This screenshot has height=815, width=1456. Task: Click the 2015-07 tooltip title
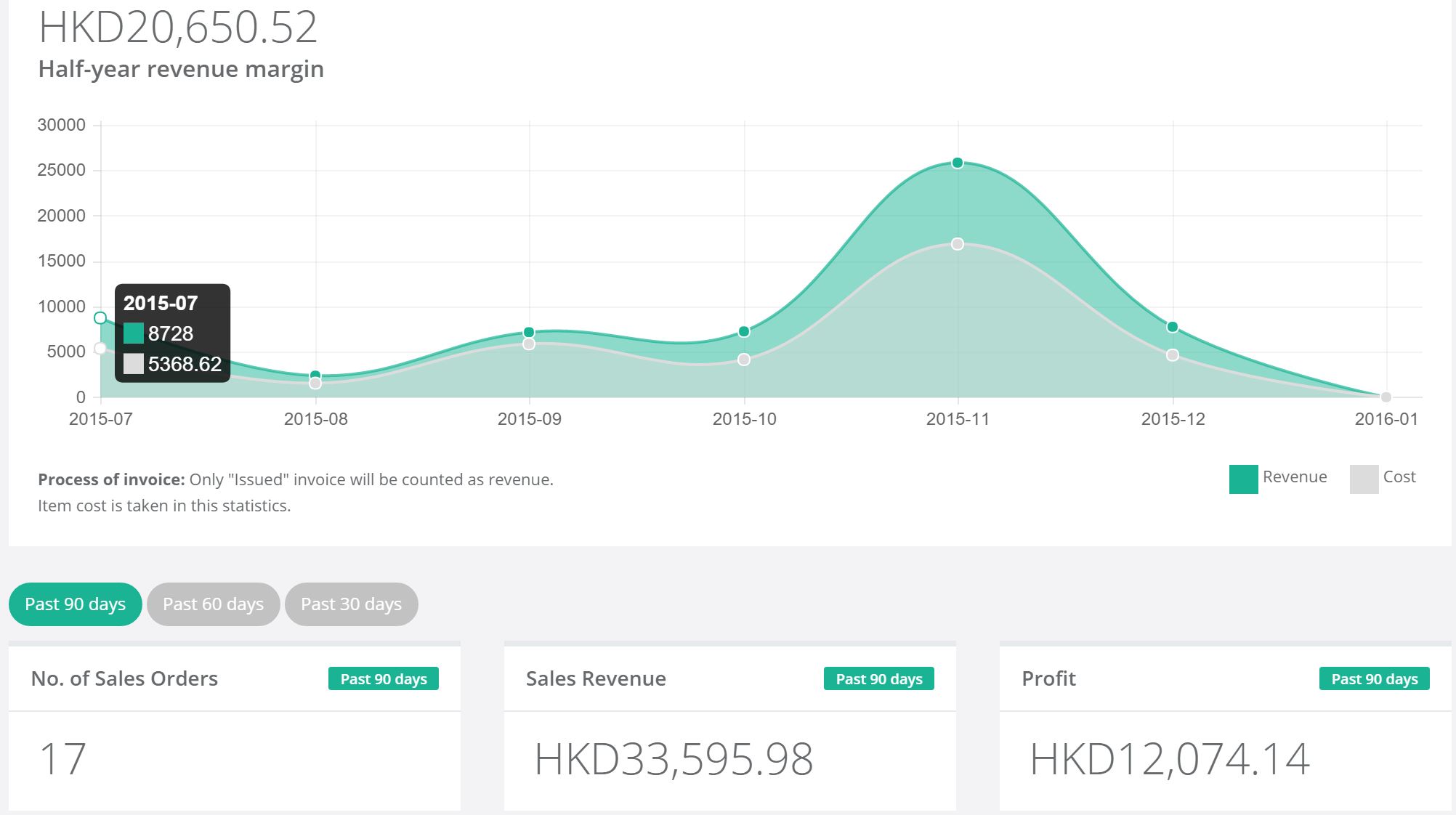[161, 303]
